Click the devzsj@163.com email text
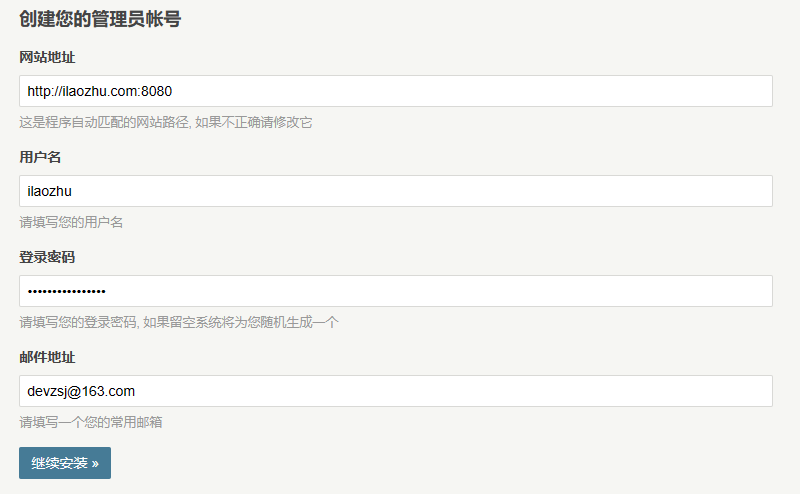The image size is (800, 494). tap(81, 391)
